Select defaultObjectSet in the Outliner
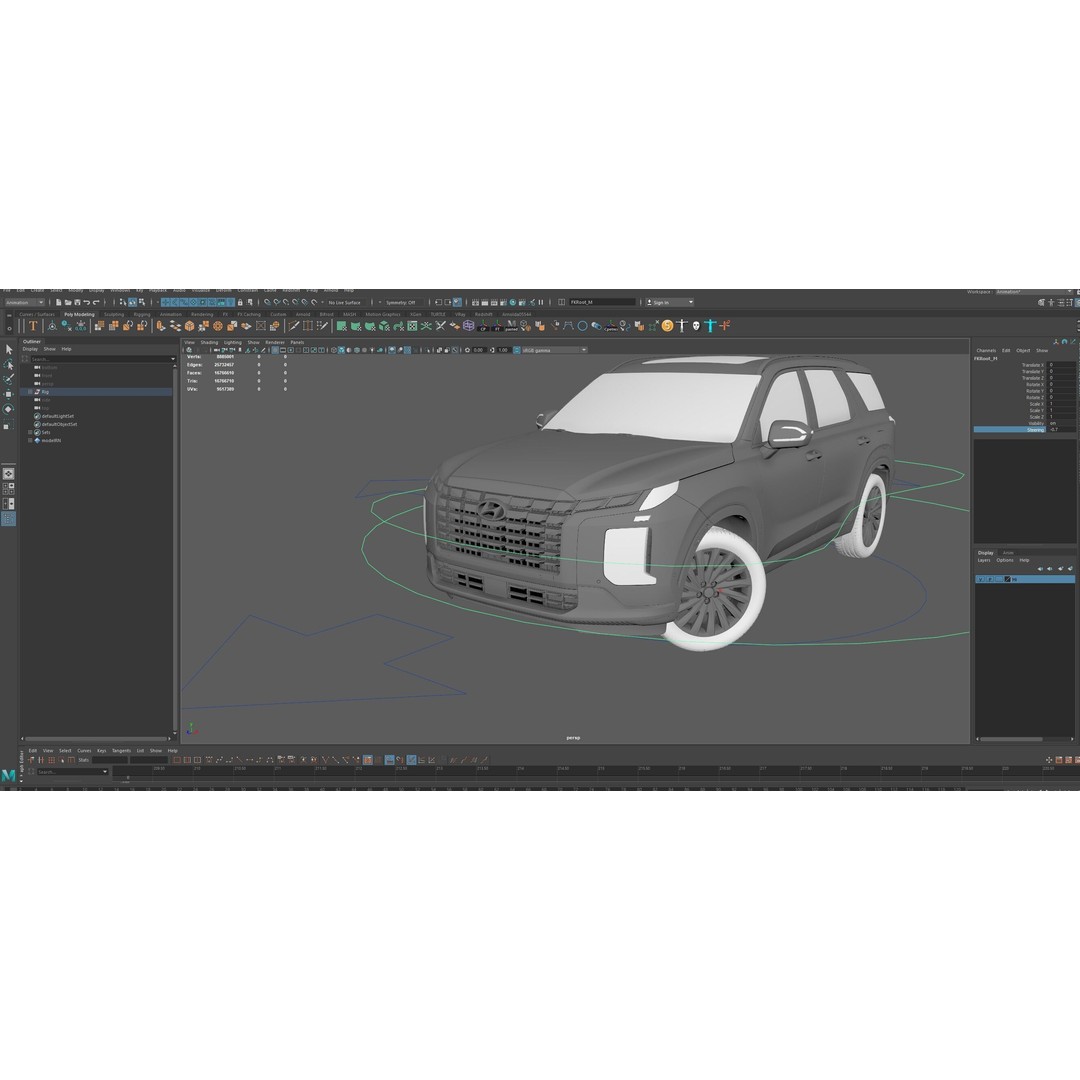The image size is (1080, 1080). click(x=59, y=424)
